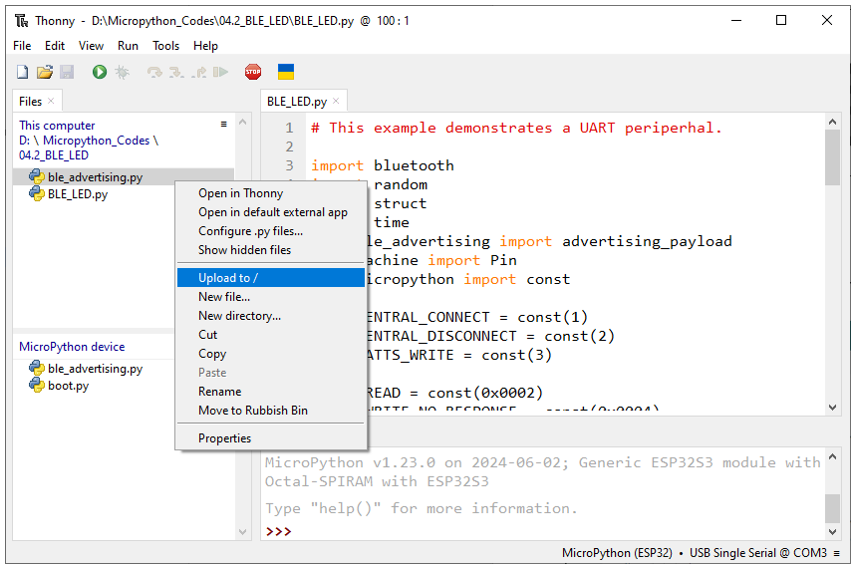Click the Micropython_Codes path link

click(96, 141)
